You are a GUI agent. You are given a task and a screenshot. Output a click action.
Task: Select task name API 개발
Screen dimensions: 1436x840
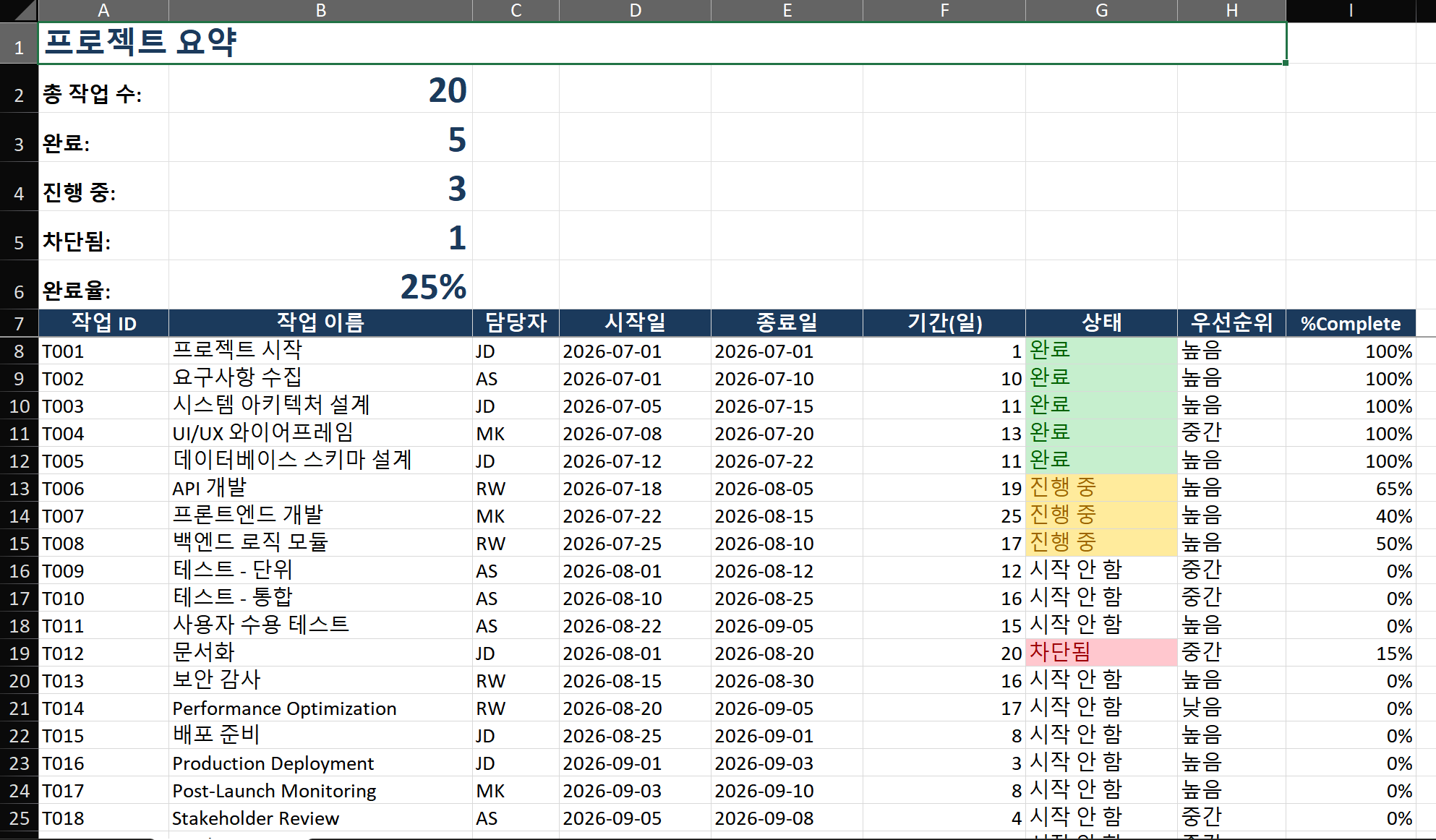click(320, 488)
